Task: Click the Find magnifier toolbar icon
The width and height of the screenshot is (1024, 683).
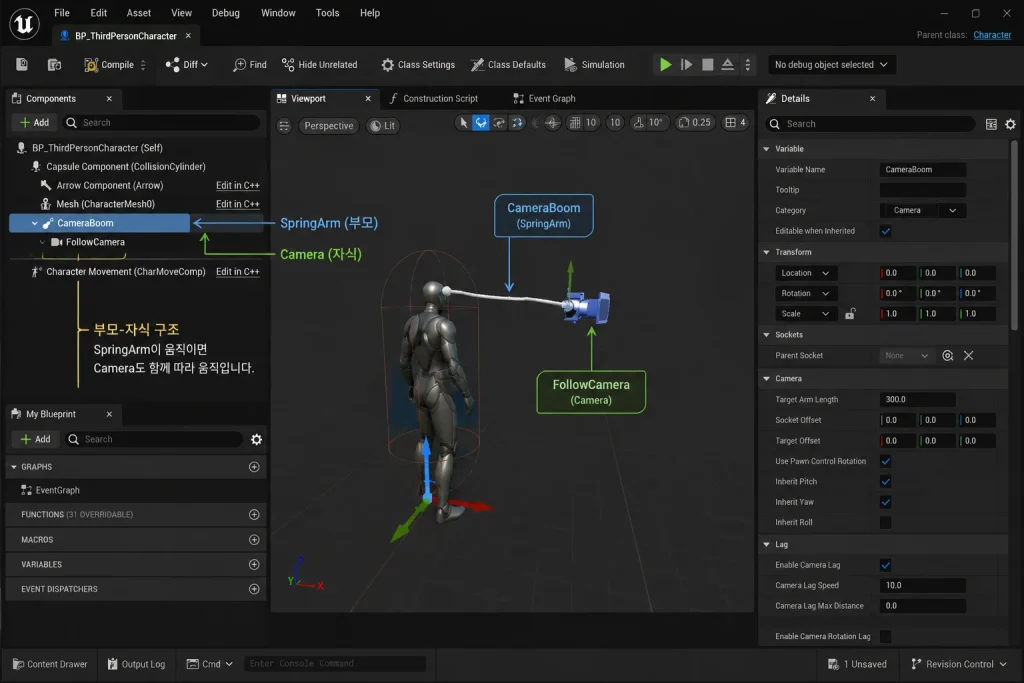Action: (240, 65)
